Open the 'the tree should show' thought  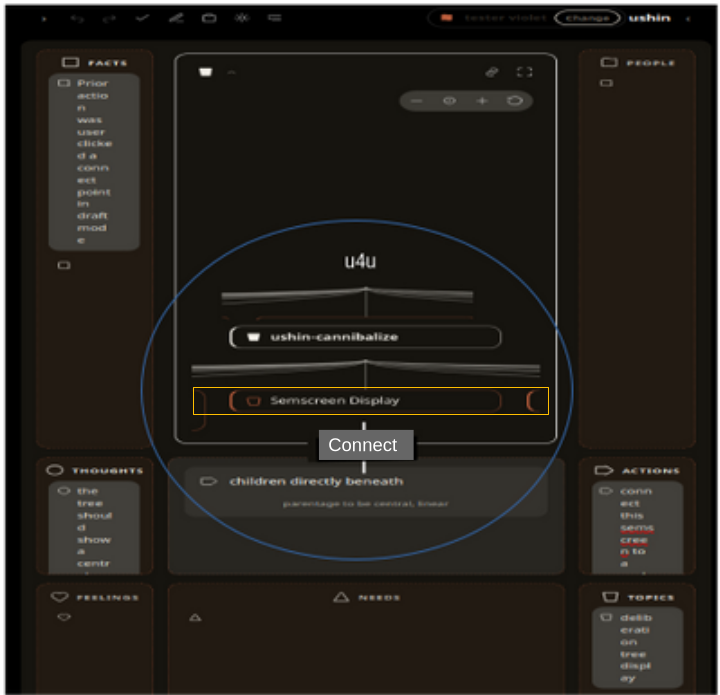pos(94,527)
